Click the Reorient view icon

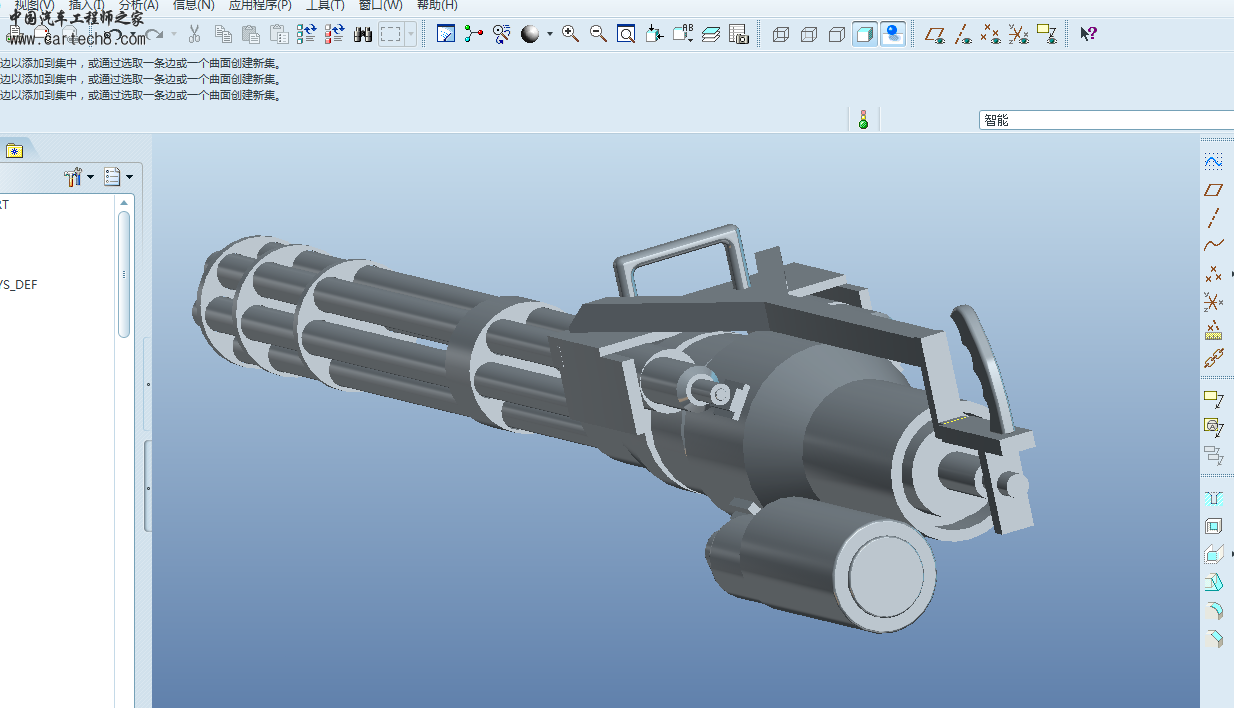coord(654,34)
